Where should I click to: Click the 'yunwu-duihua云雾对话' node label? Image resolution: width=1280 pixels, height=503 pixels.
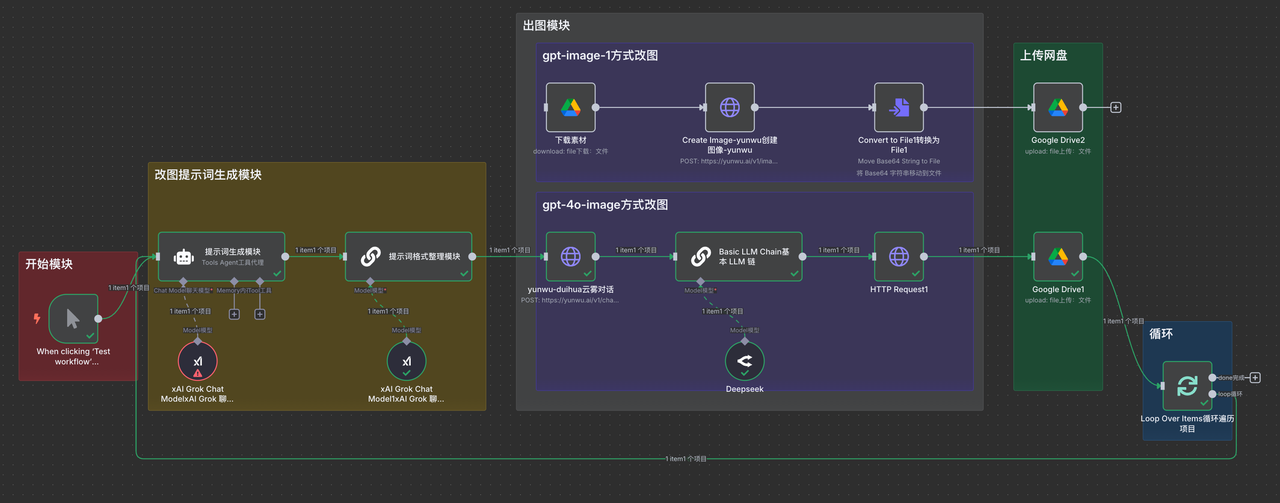570,290
